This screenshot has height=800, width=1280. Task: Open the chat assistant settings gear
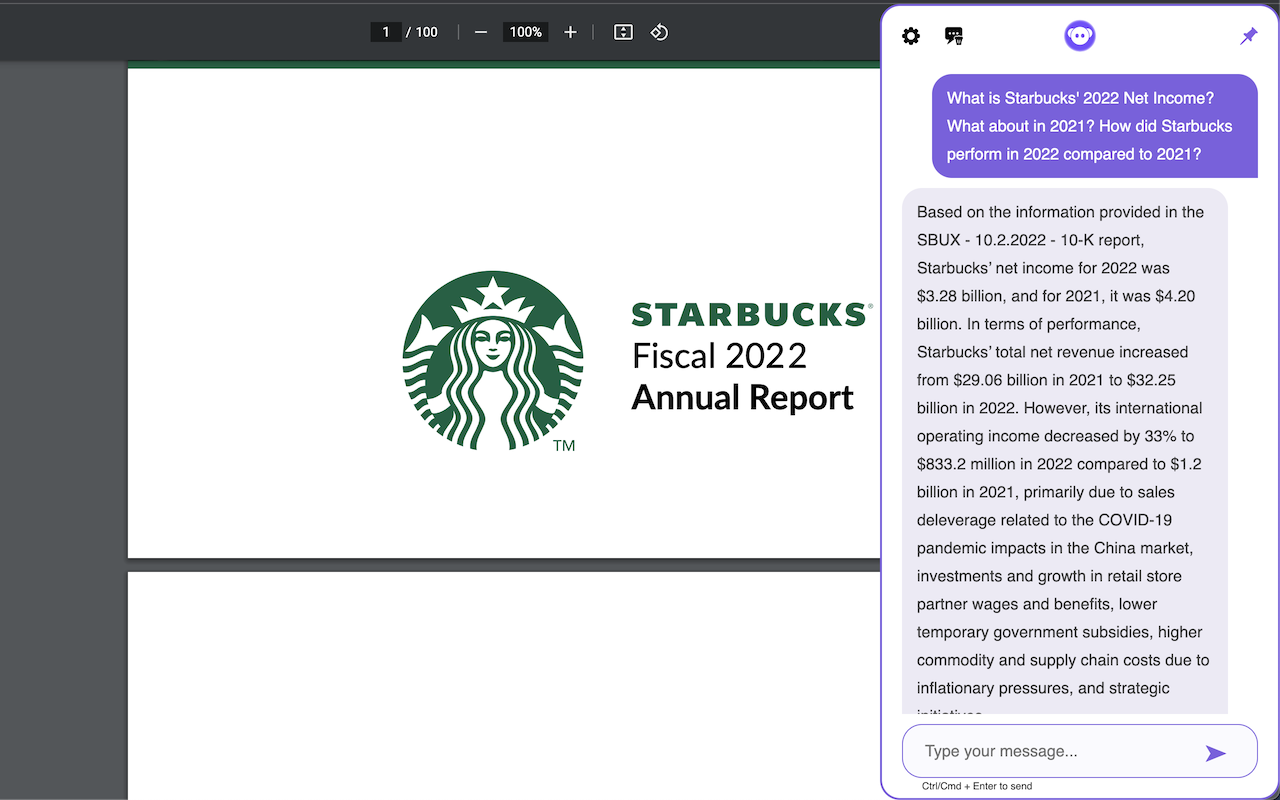[x=910, y=36]
